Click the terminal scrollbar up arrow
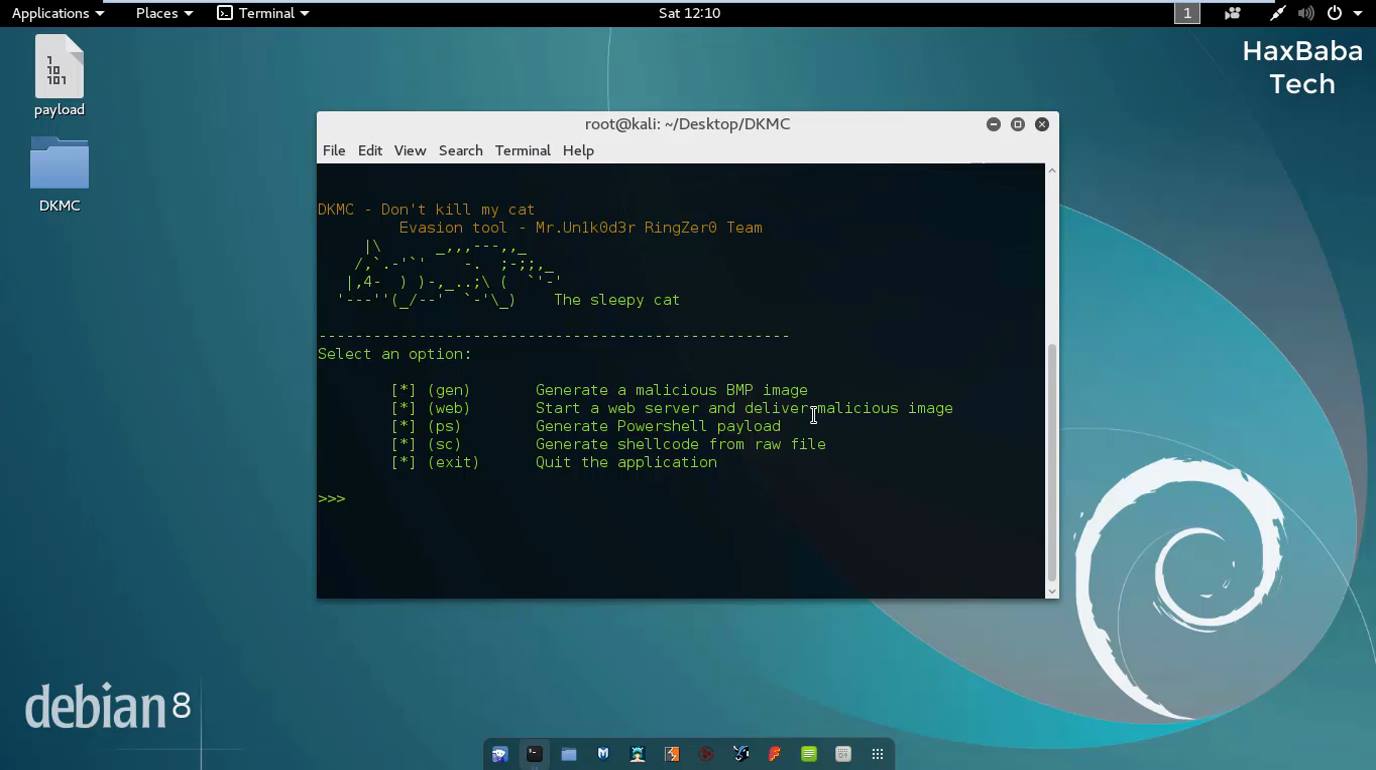 1052,171
